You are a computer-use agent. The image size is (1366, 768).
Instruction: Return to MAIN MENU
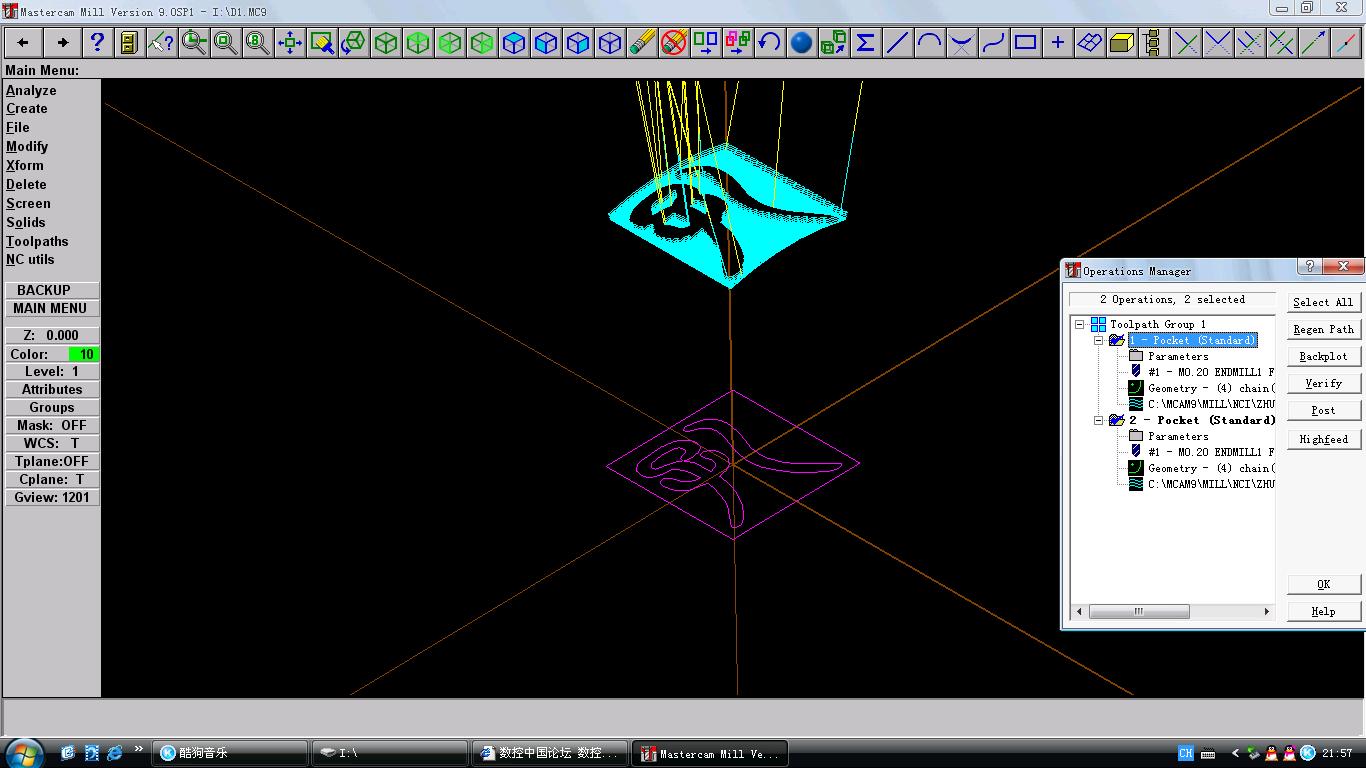(52, 308)
